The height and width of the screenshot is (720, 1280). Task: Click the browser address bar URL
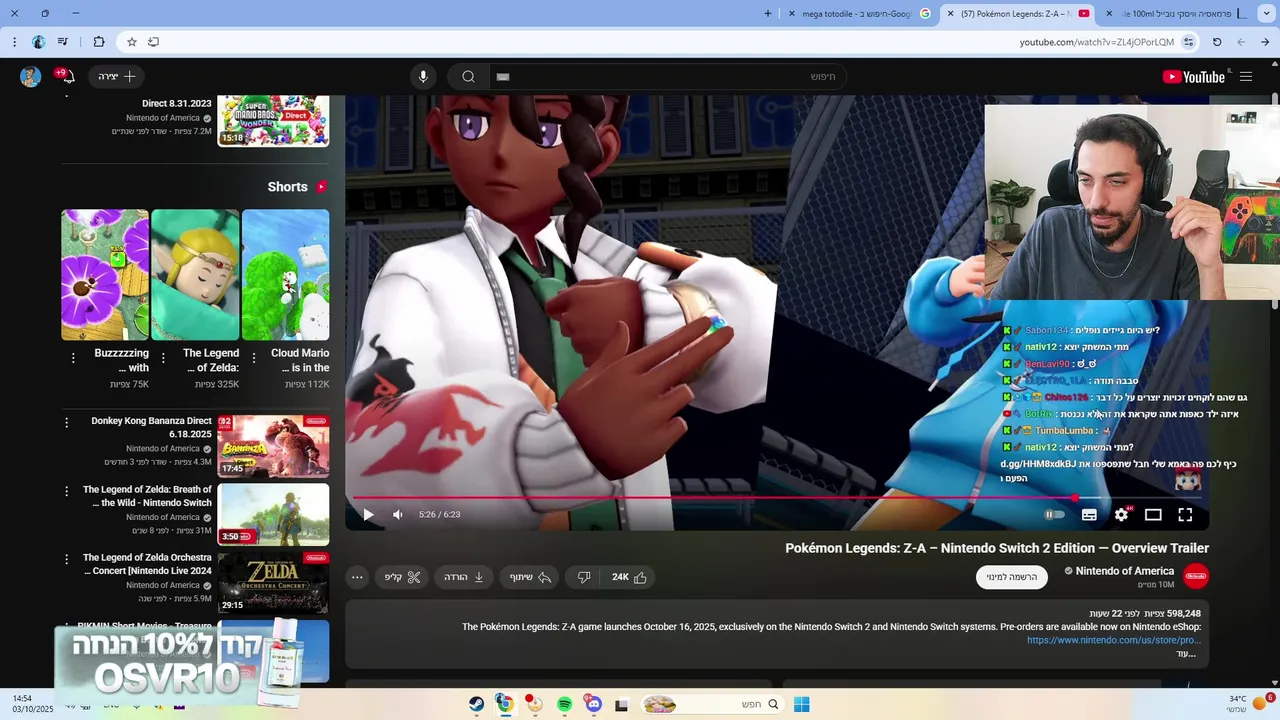tap(1097, 42)
